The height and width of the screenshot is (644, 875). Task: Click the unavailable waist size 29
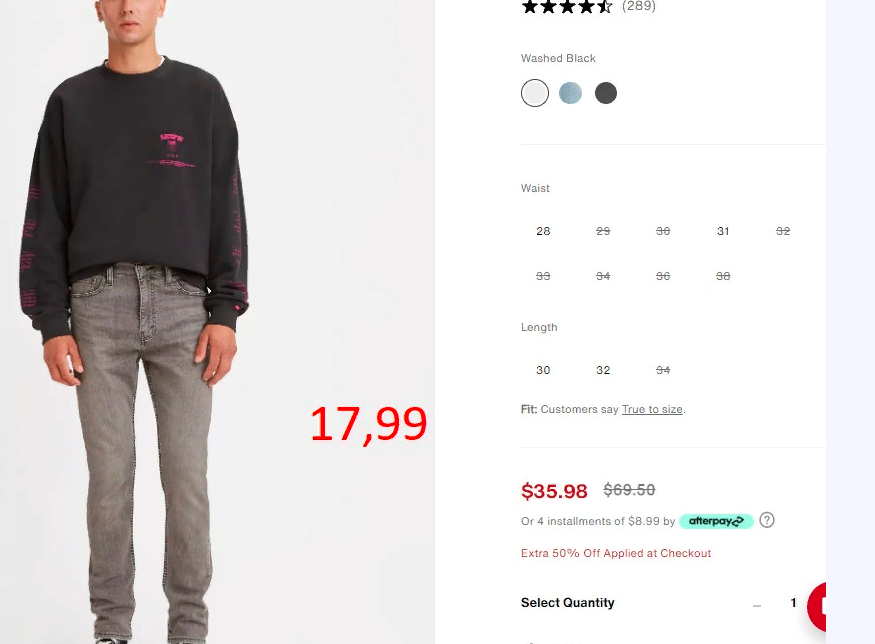click(x=603, y=231)
